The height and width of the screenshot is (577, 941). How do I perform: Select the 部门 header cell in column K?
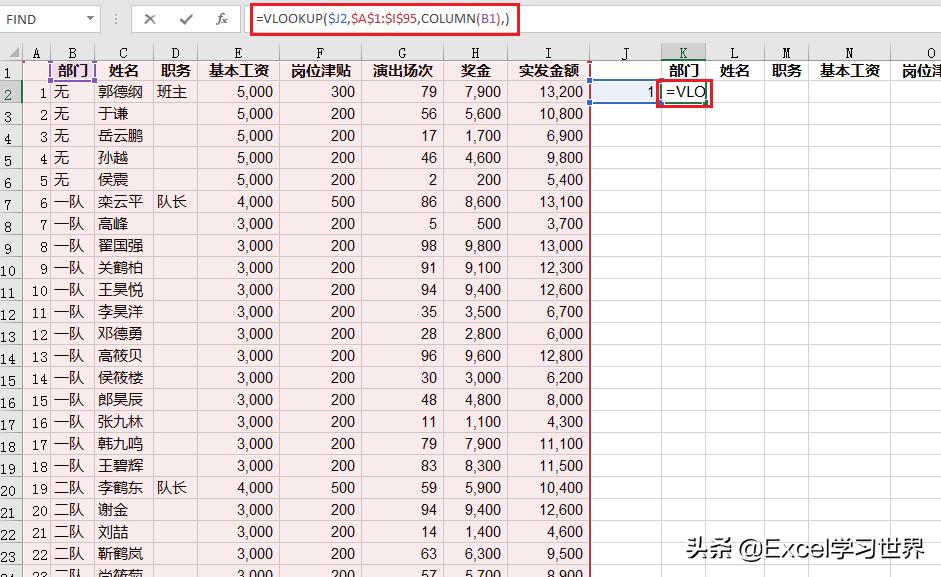tap(683, 70)
